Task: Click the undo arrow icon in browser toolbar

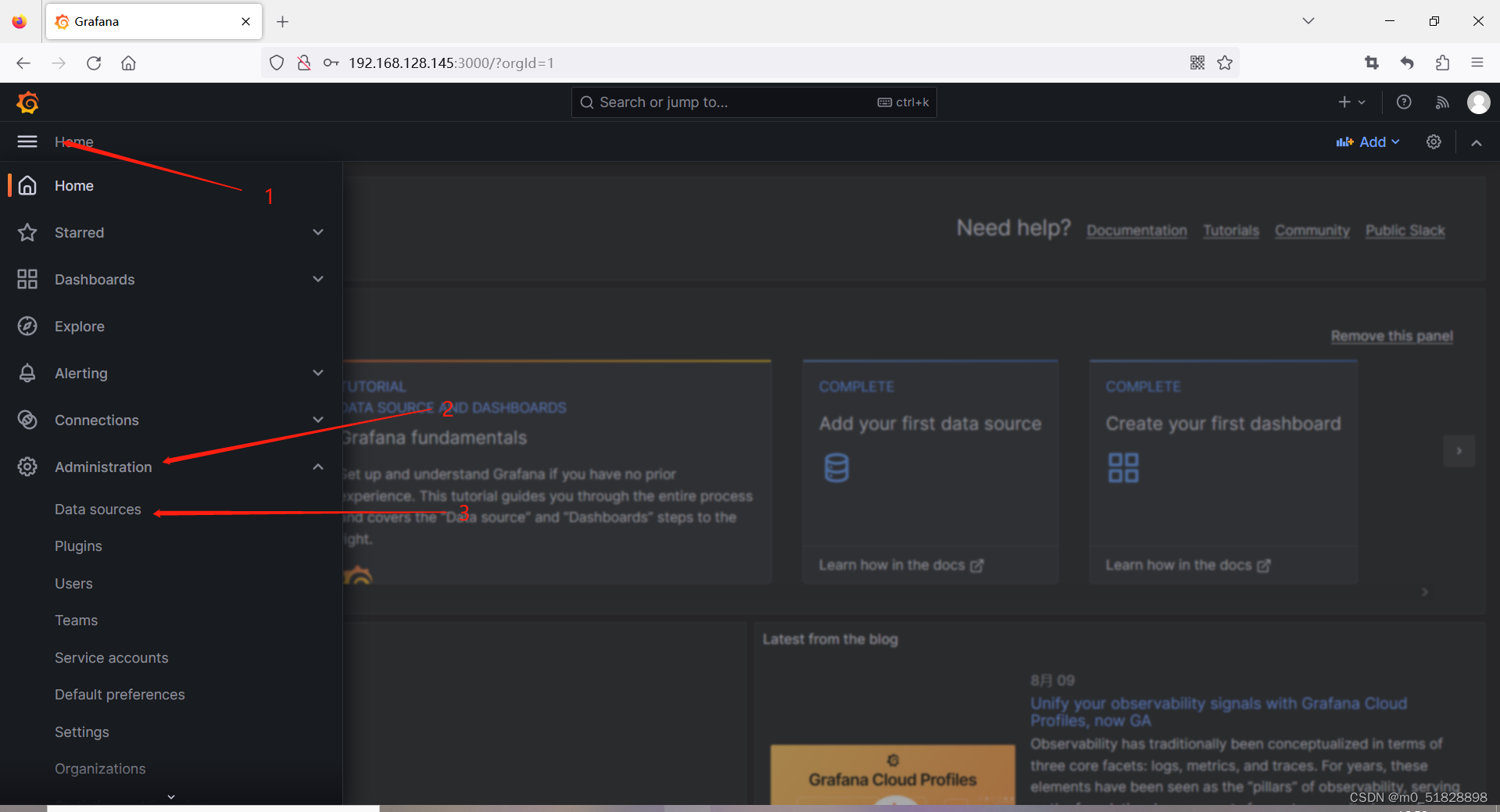Action: 1407,63
